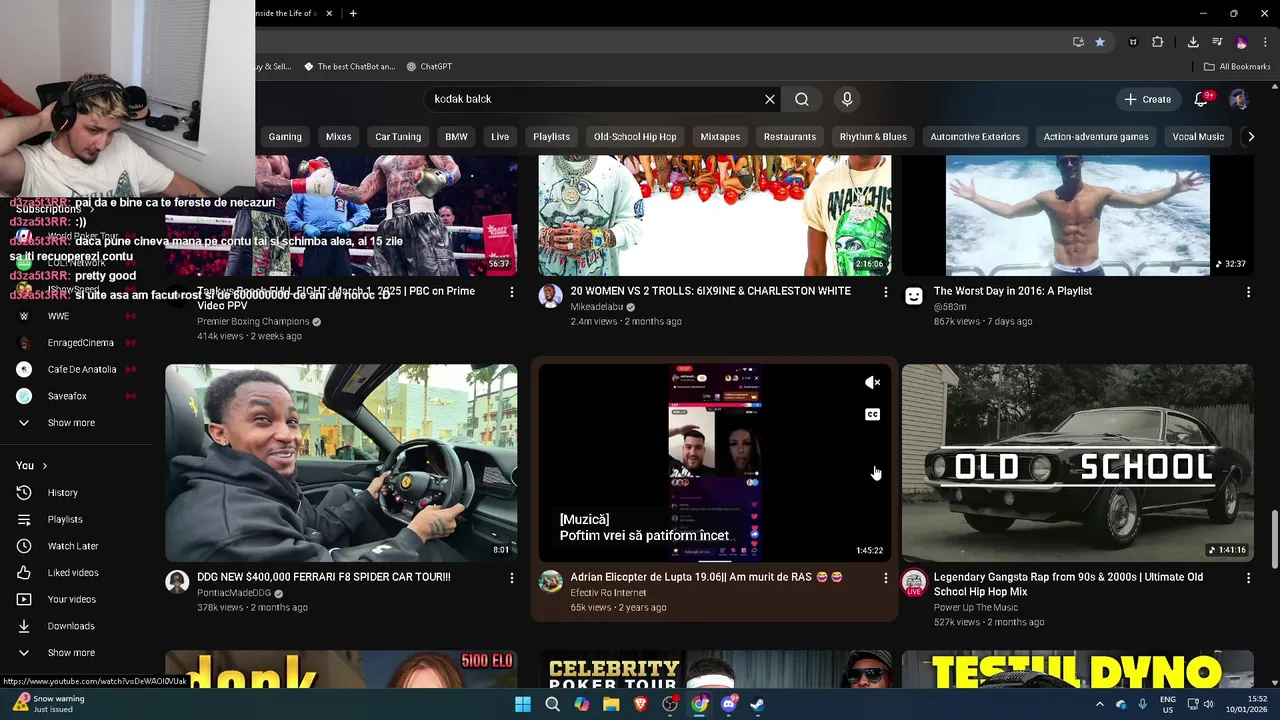This screenshot has height=720, width=1280.
Task: Open YouTube notifications bell
Action: pos(1202,99)
